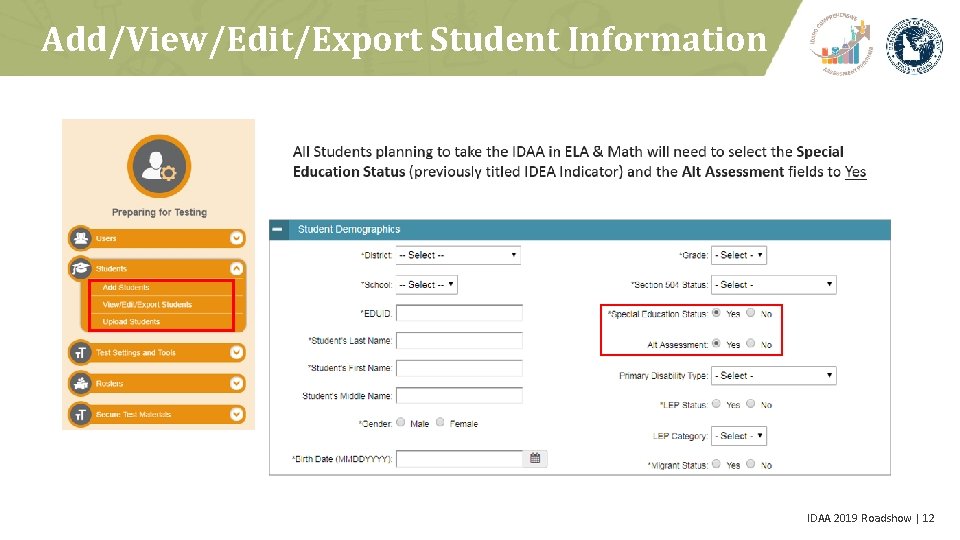The width and height of the screenshot is (960, 540).
Task: Open the LEP Category dropdown
Action: pyautogui.click(x=739, y=436)
